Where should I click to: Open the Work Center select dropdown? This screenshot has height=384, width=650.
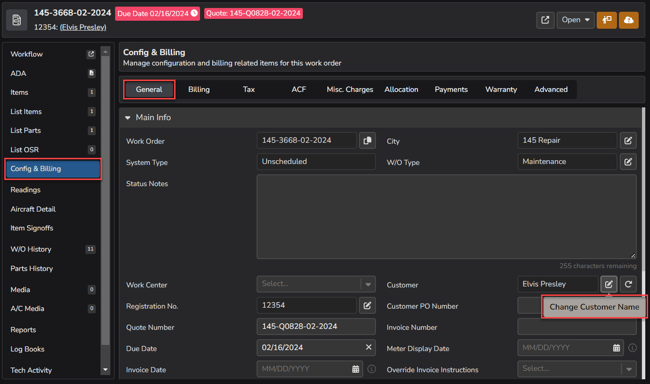(x=316, y=284)
